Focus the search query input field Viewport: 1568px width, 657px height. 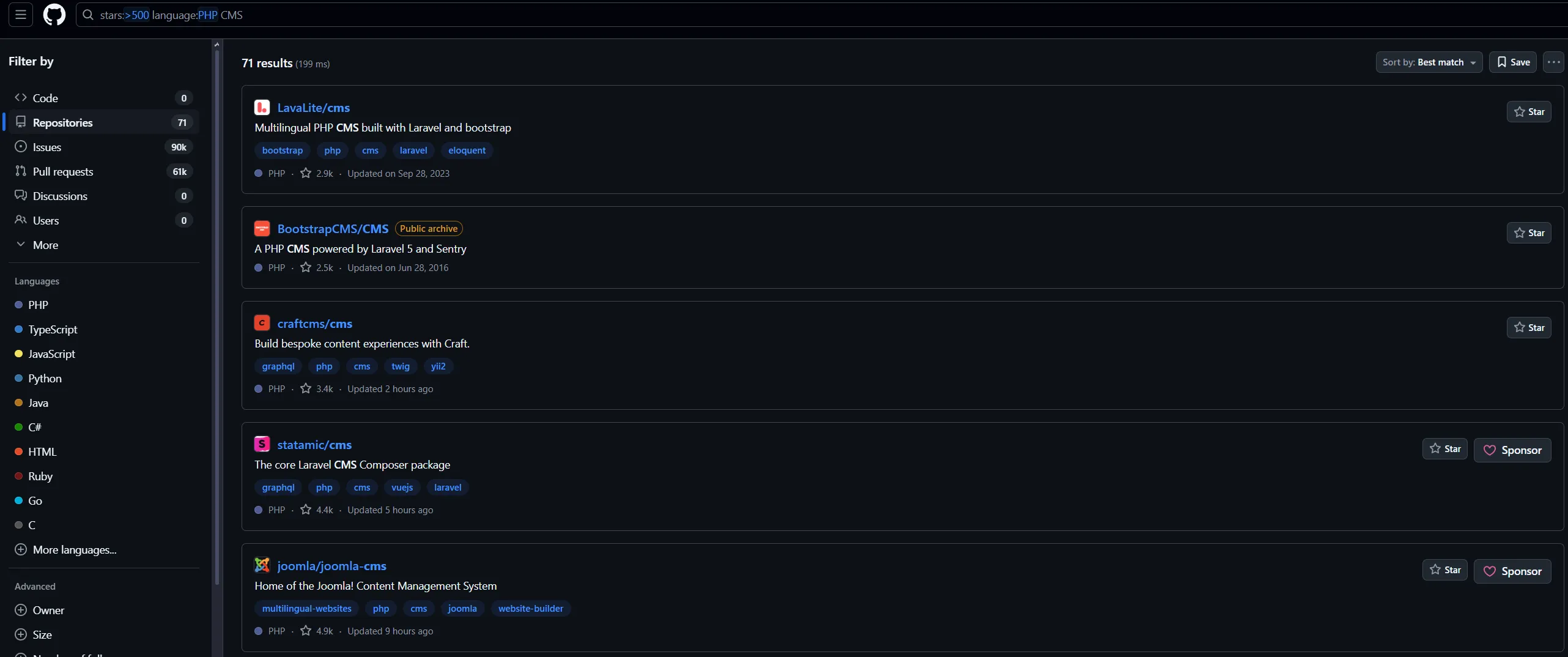pos(821,15)
